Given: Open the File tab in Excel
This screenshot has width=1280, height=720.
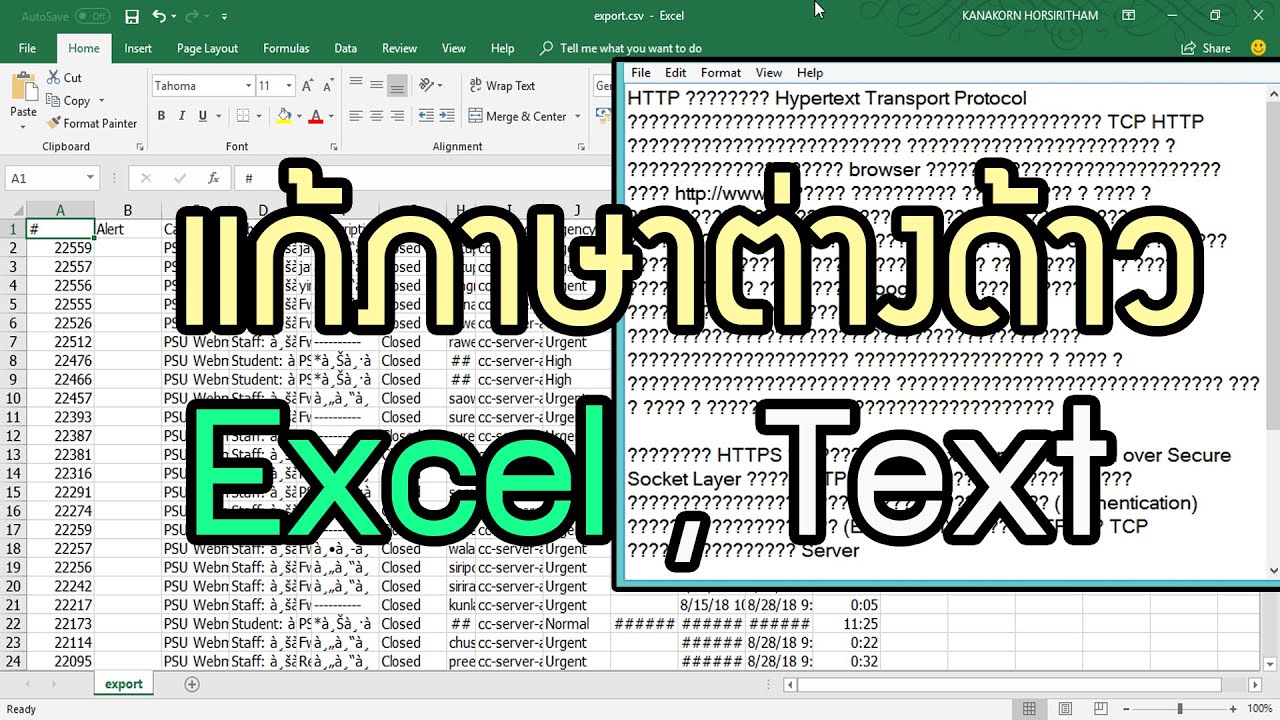Looking at the screenshot, I should point(27,48).
